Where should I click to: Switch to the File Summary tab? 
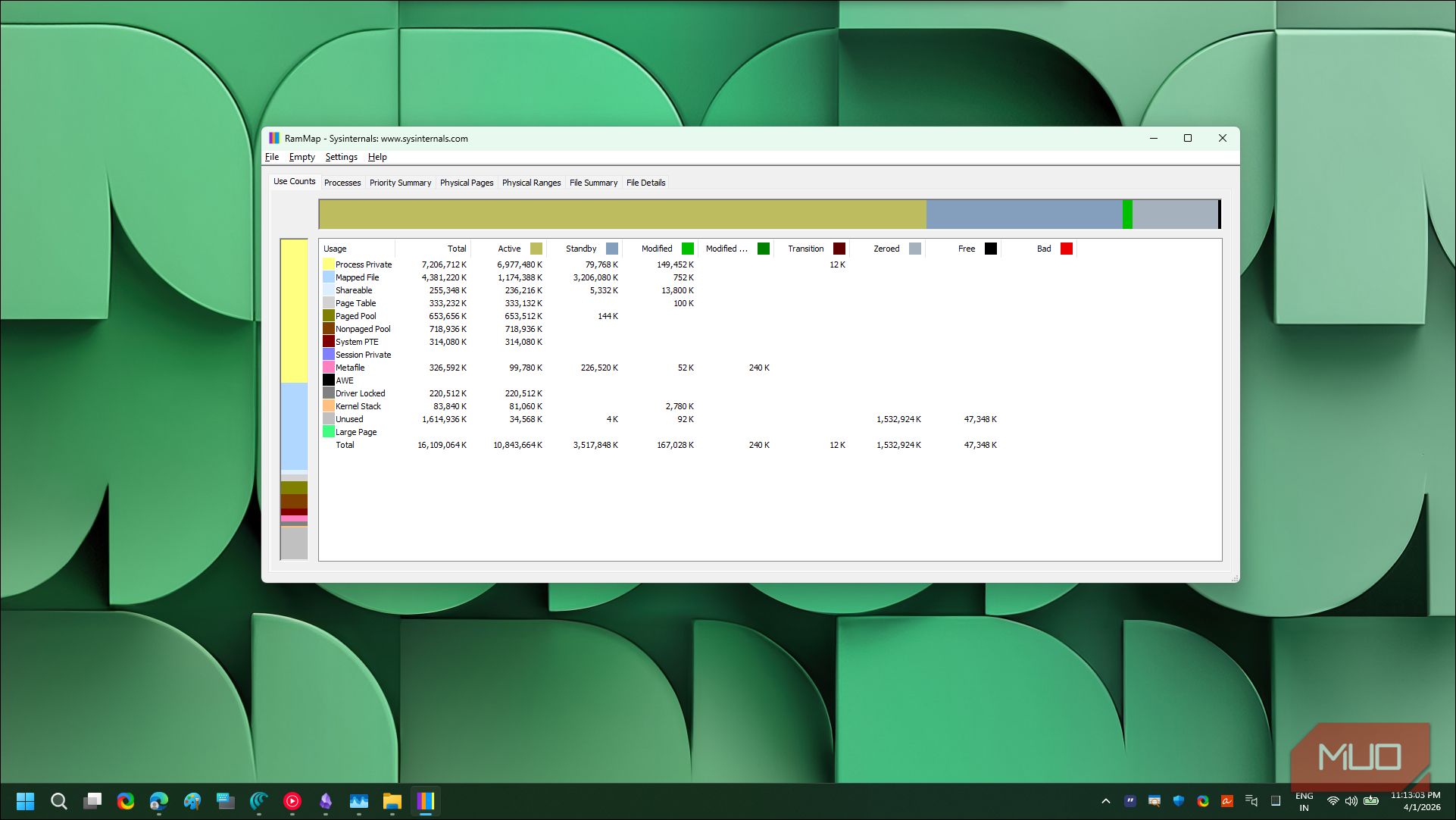pyautogui.click(x=594, y=183)
